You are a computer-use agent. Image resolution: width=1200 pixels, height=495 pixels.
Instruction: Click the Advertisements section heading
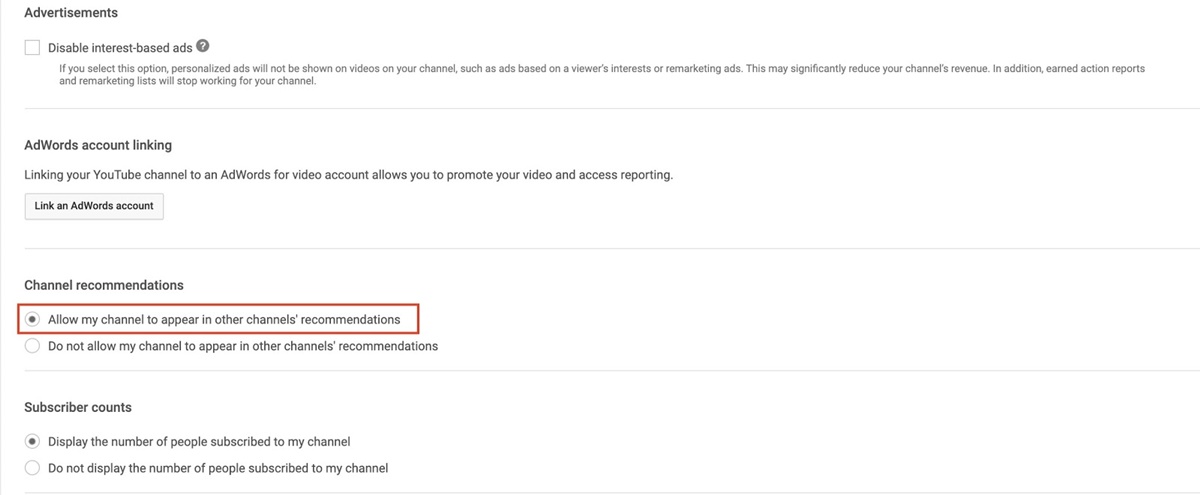(x=71, y=13)
